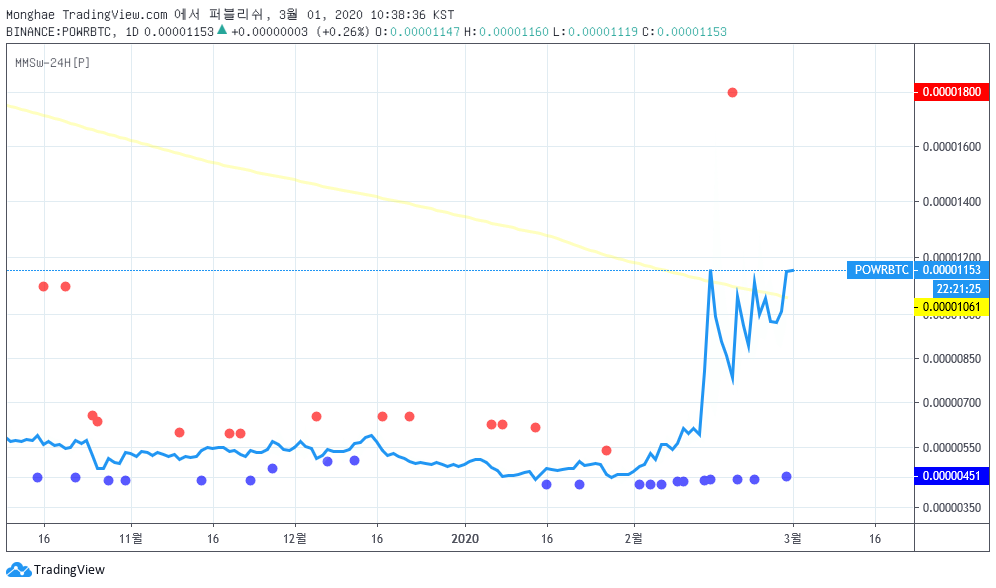Click the 0.00000700 price axis tick
Image resolution: width=996 pixels, height=588 pixels.
pos(952,403)
